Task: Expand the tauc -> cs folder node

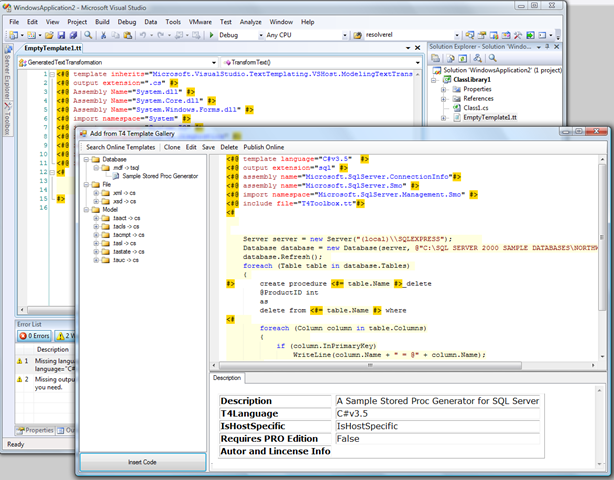Action: click(x=96, y=260)
